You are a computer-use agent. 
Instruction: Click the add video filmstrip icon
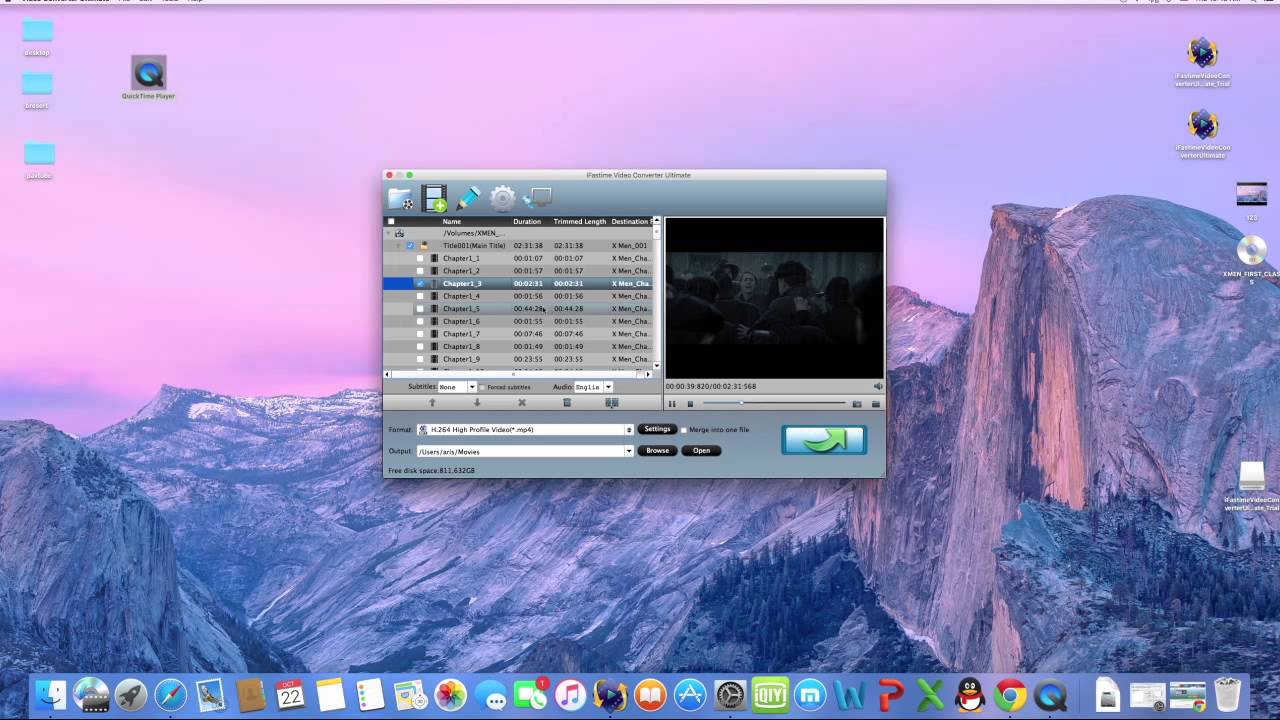click(434, 198)
